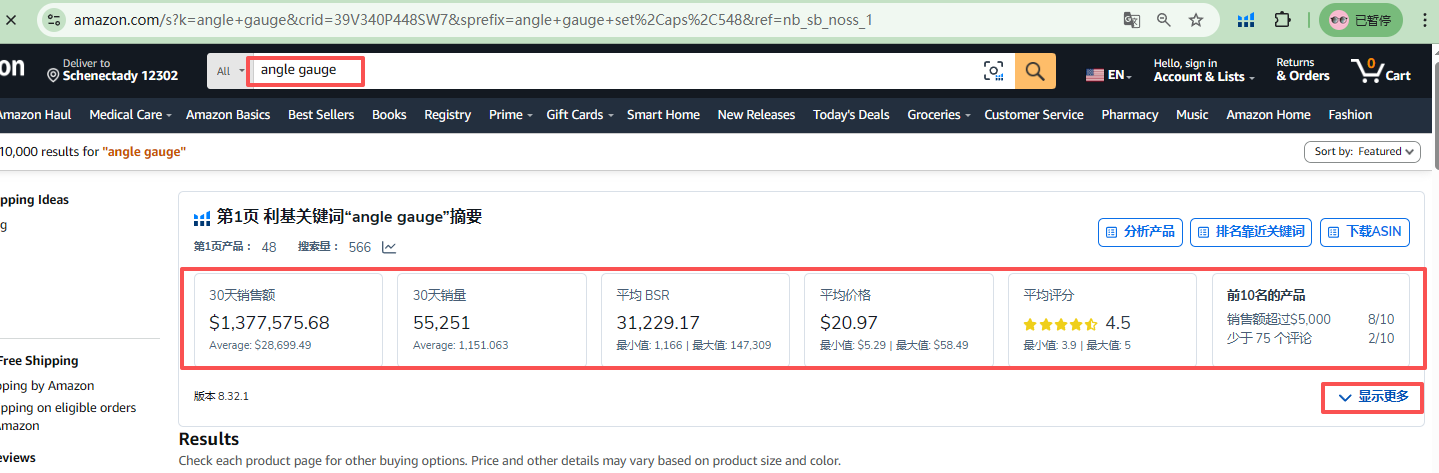Click the orange Amazon search magnifier button

[1035, 71]
